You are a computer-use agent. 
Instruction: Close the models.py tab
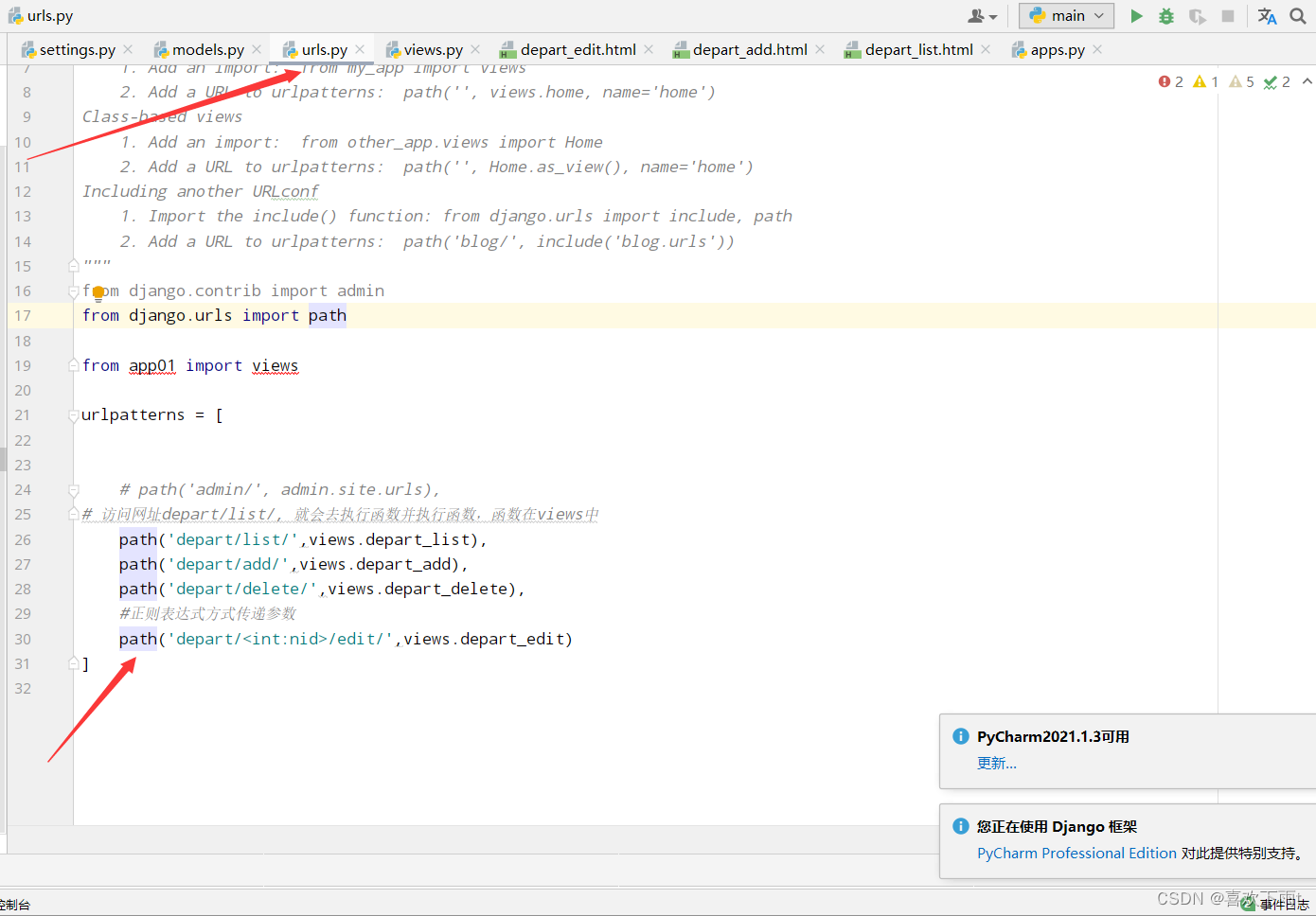(257, 49)
